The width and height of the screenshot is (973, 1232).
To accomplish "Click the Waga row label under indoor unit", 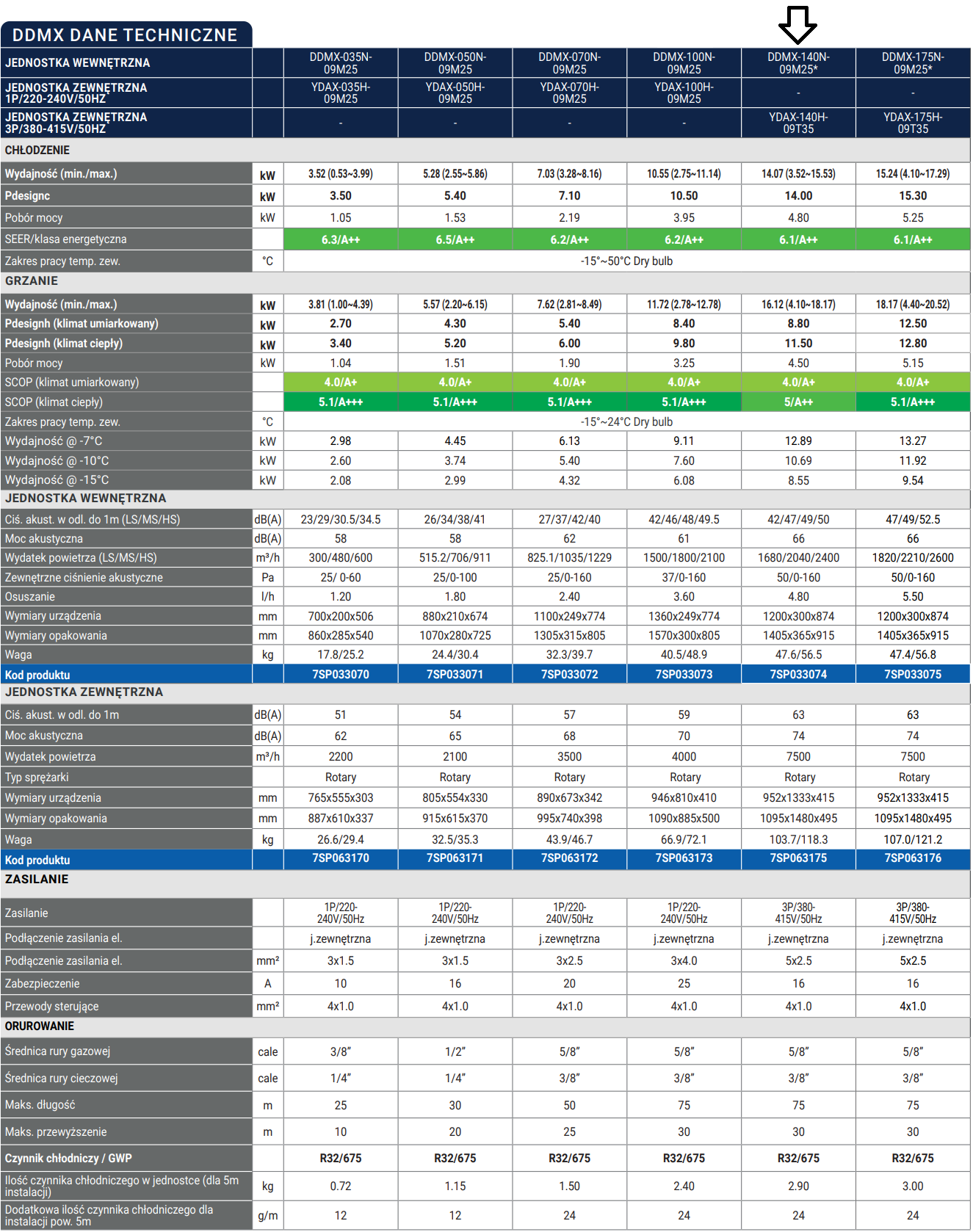I will click(x=18, y=655).
